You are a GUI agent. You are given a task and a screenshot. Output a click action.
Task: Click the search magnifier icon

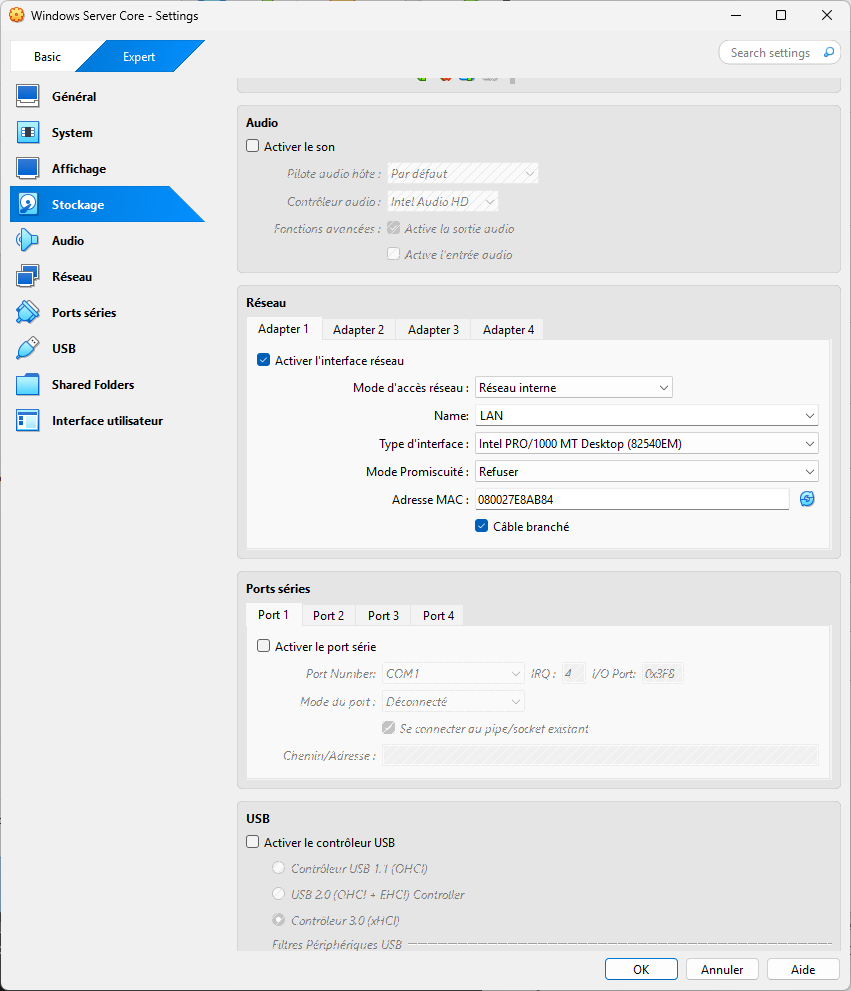829,52
